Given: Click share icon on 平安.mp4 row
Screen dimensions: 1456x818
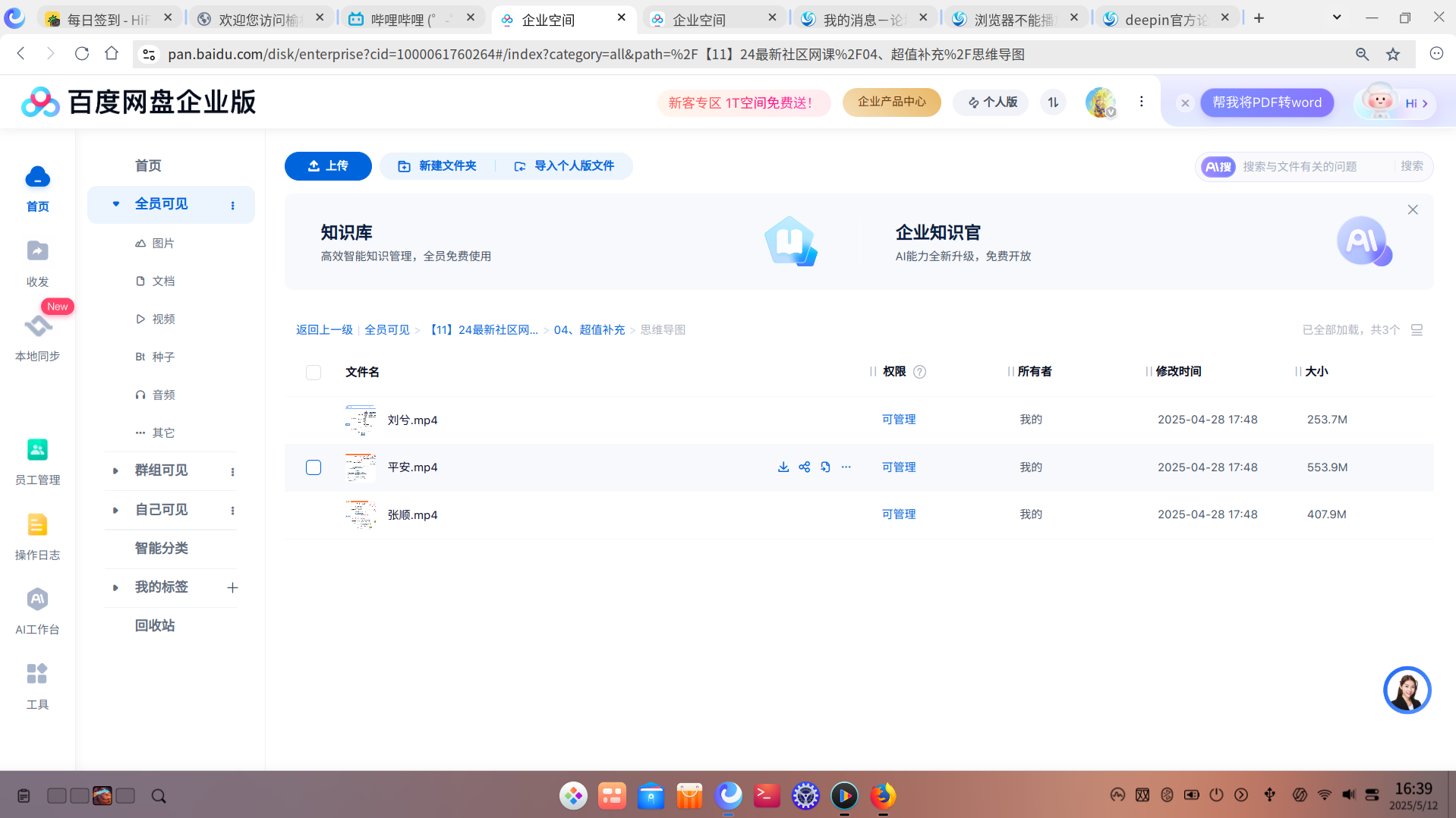Looking at the screenshot, I should click(x=805, y=467).
